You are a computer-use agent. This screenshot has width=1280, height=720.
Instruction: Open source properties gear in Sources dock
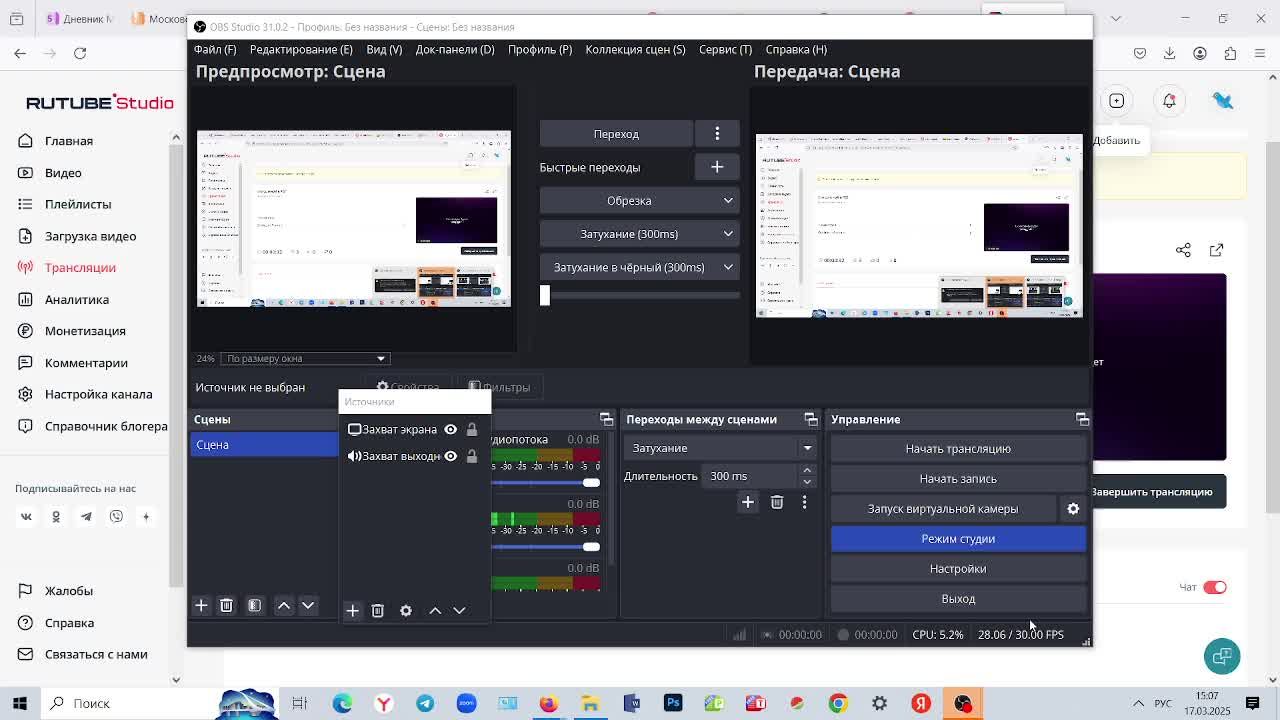click(x=405, y=610)
